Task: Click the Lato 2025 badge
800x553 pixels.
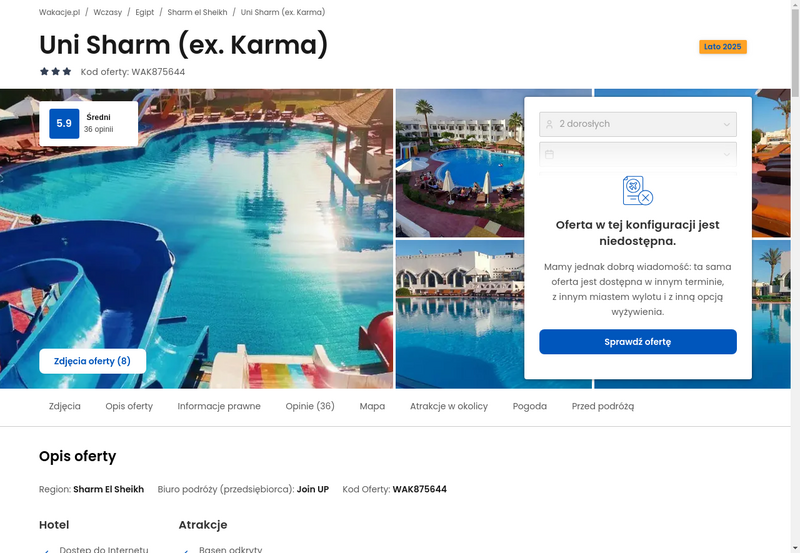Action: (x=722, y=46)
